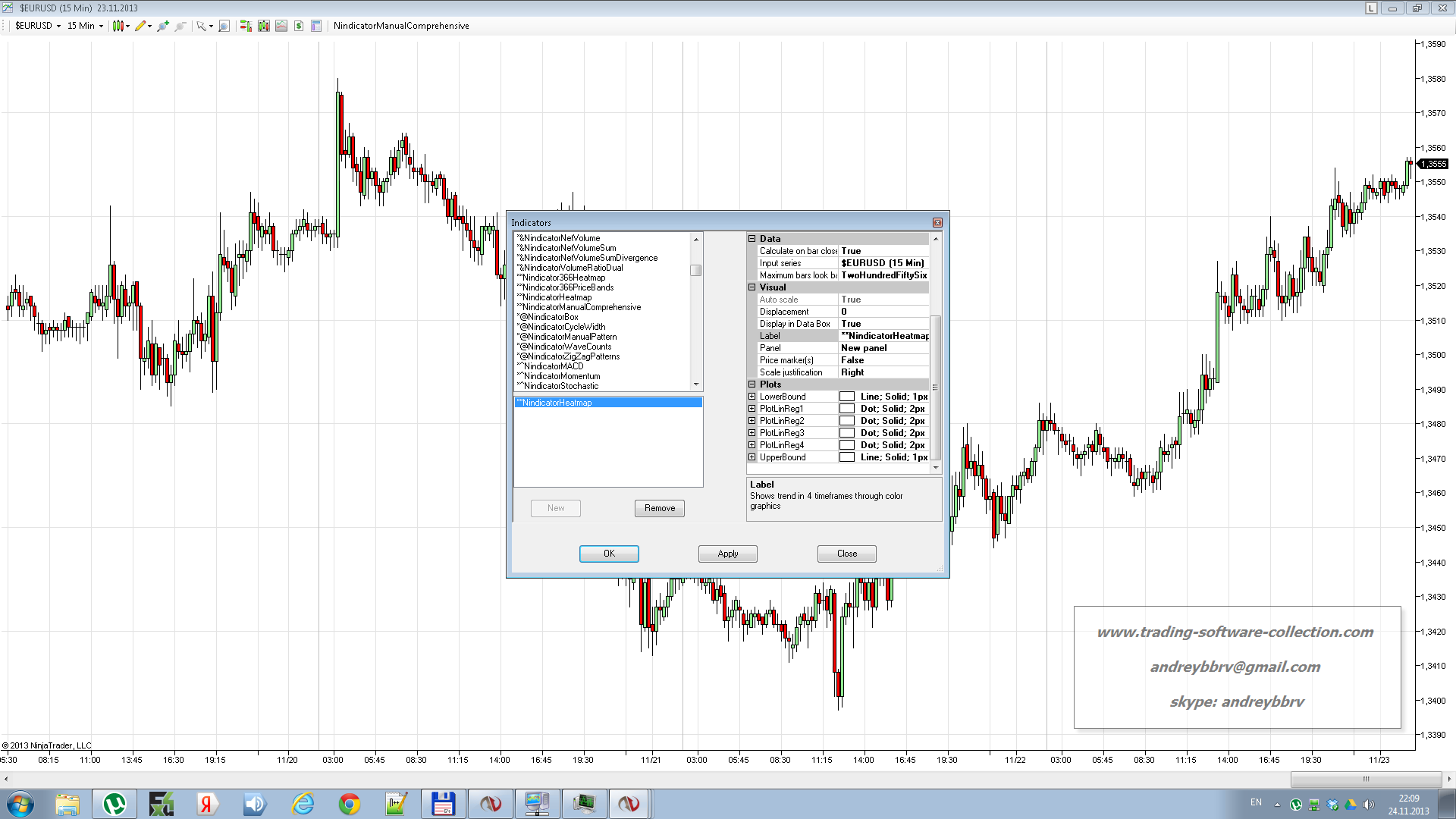Click the UpperBound color swatch
This screenshot has width=1456, height=819.
coord(847,457)
